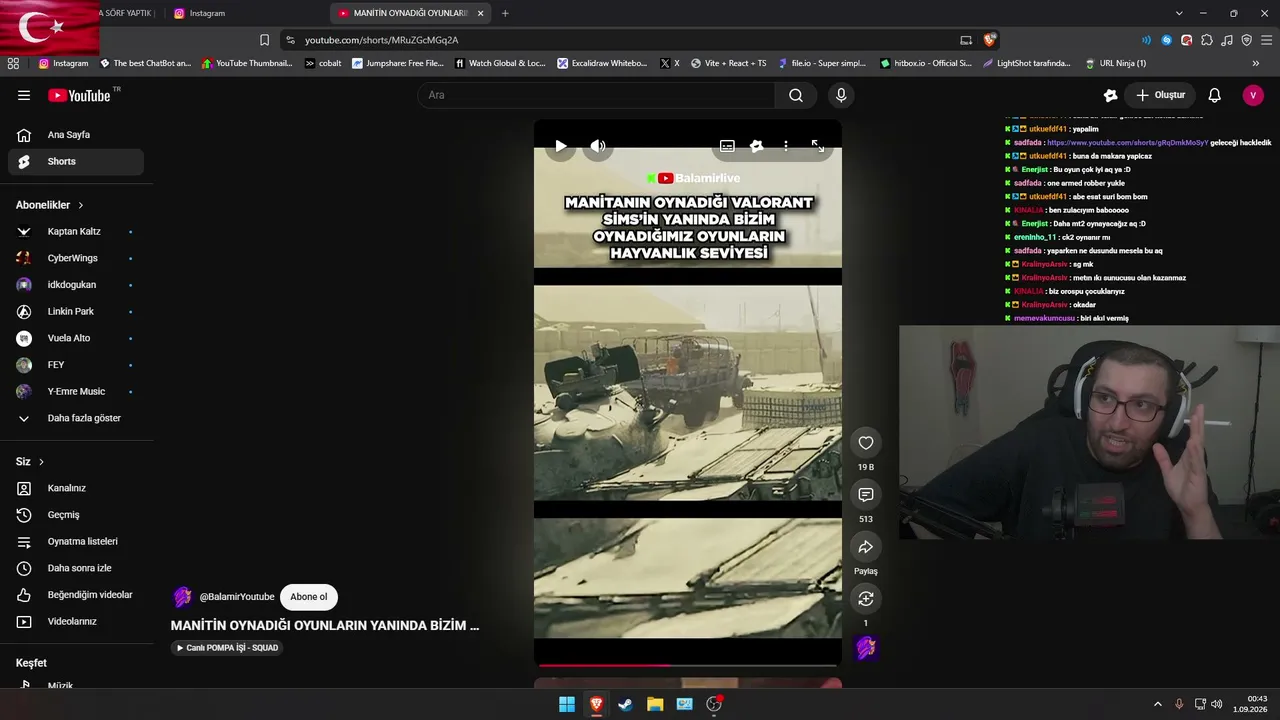The height and width of the screenshot is (720, 1280).
Task: Open Brave Shields icon
Action: [990, 40]
